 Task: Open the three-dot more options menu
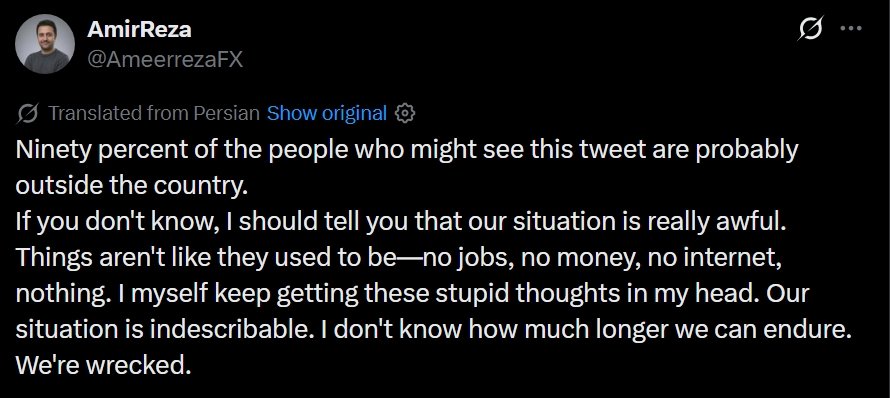(851, 28)
